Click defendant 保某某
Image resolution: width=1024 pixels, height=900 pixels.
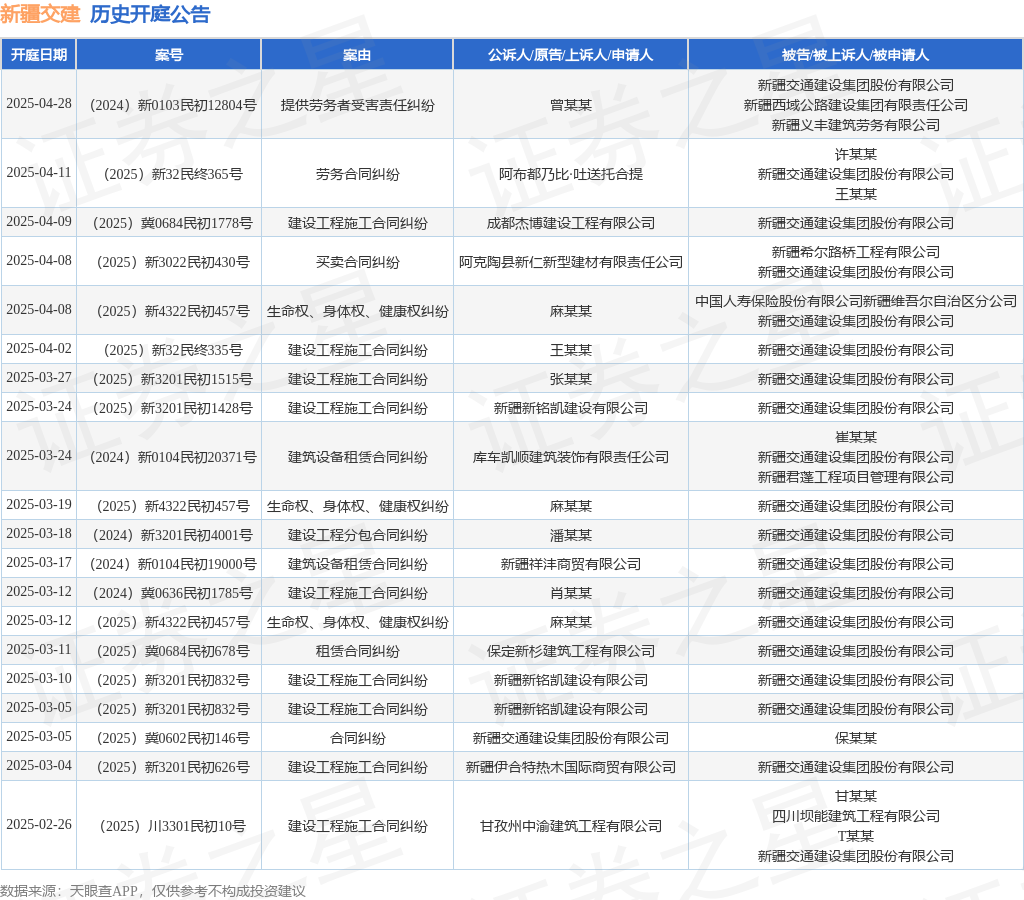click(856, 738)
